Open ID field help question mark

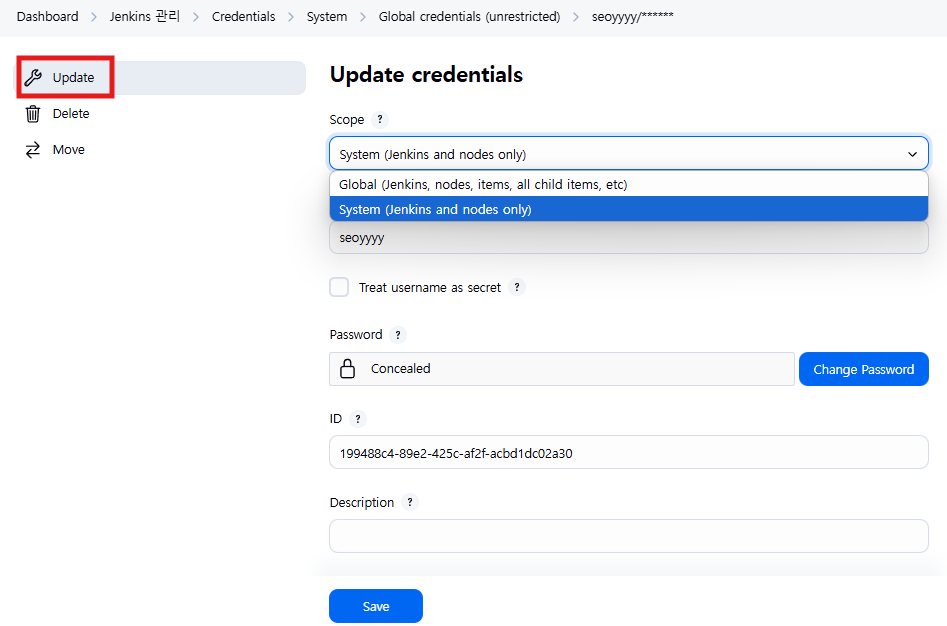pyautogui.click(x=358, y=418)
